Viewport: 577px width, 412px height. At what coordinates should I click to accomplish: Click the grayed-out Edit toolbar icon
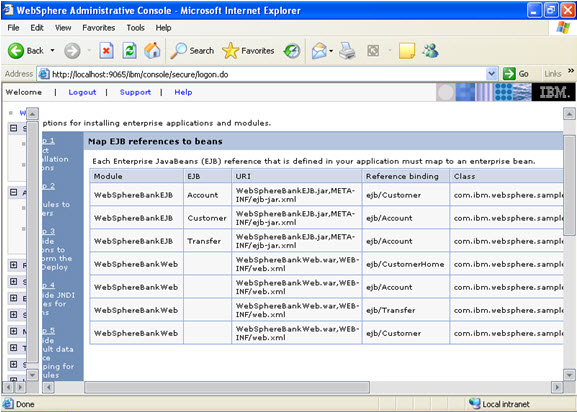point(373,51)
